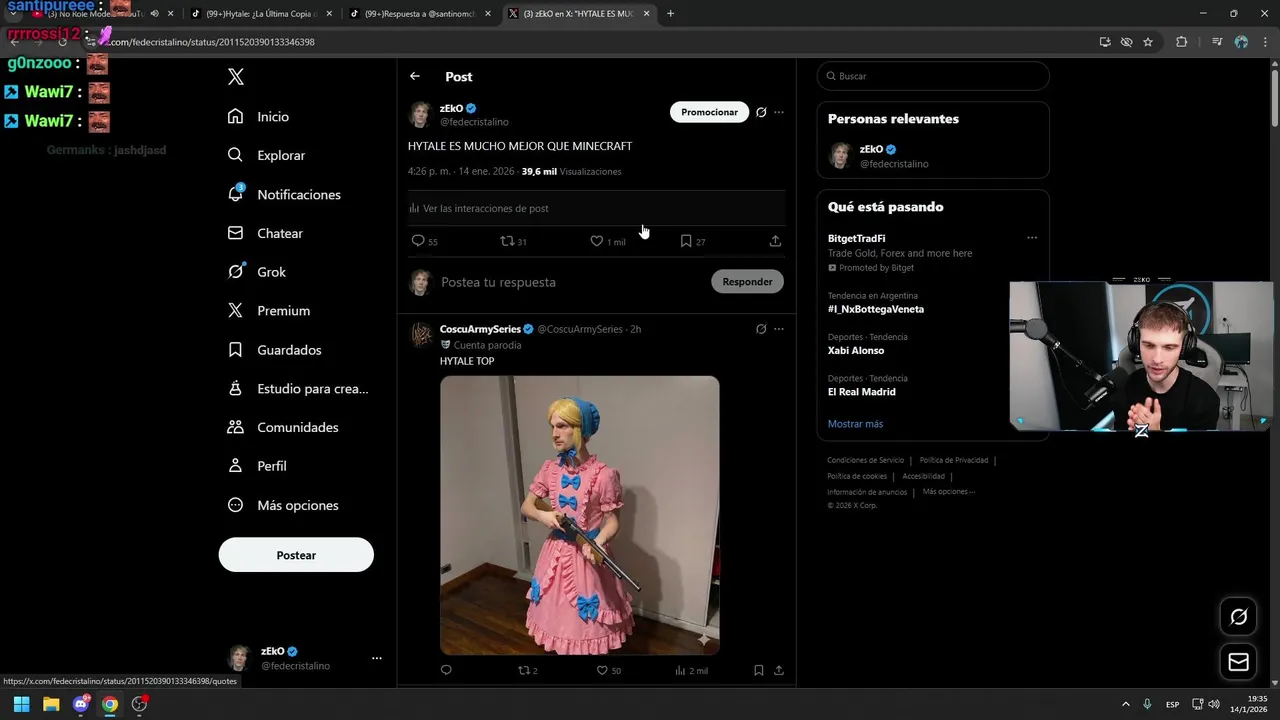Open Guardados bookmarks
The height and width of the screenshot is (720, 1280).
(275, 350)
